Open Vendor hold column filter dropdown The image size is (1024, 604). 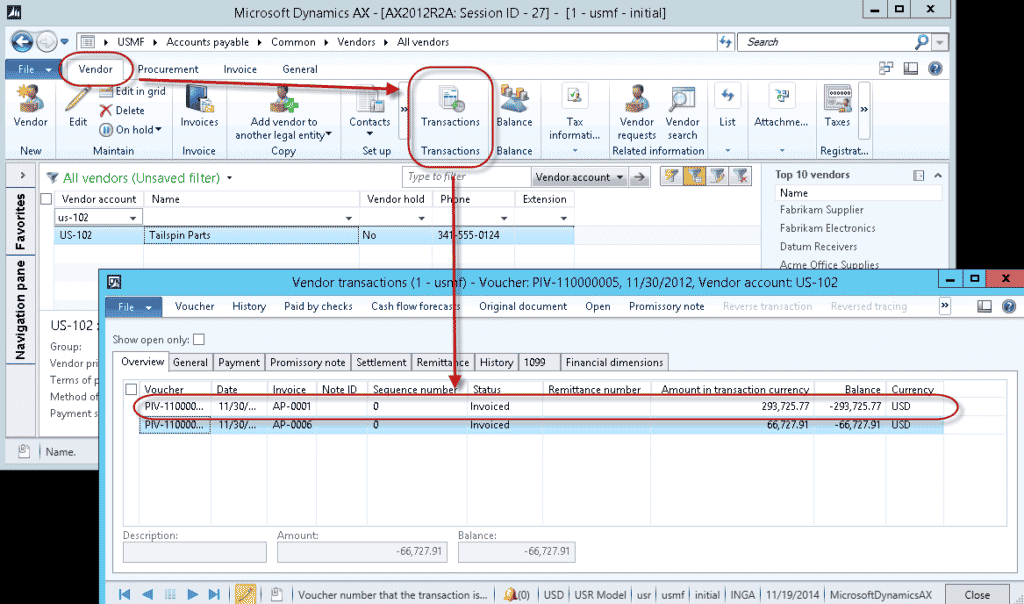421,218
